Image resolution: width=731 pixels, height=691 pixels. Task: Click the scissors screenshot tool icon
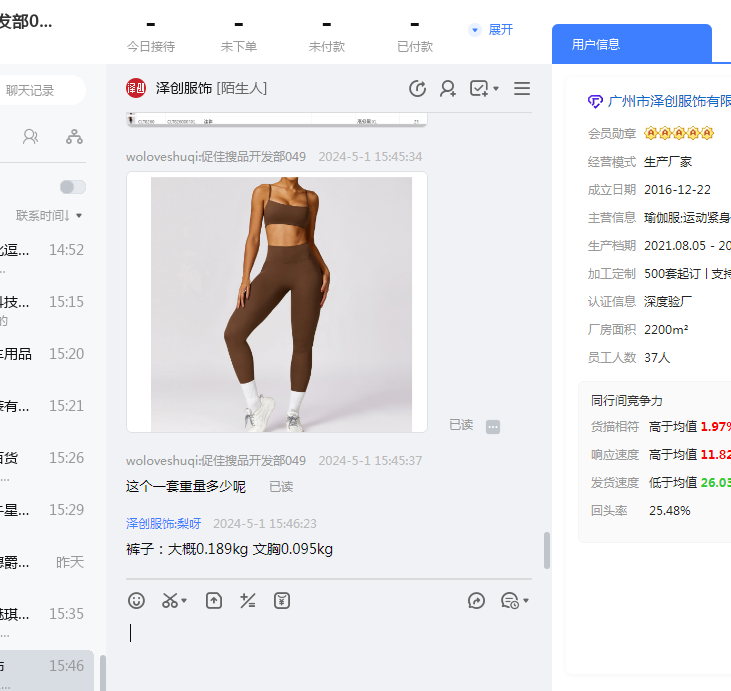170,601
